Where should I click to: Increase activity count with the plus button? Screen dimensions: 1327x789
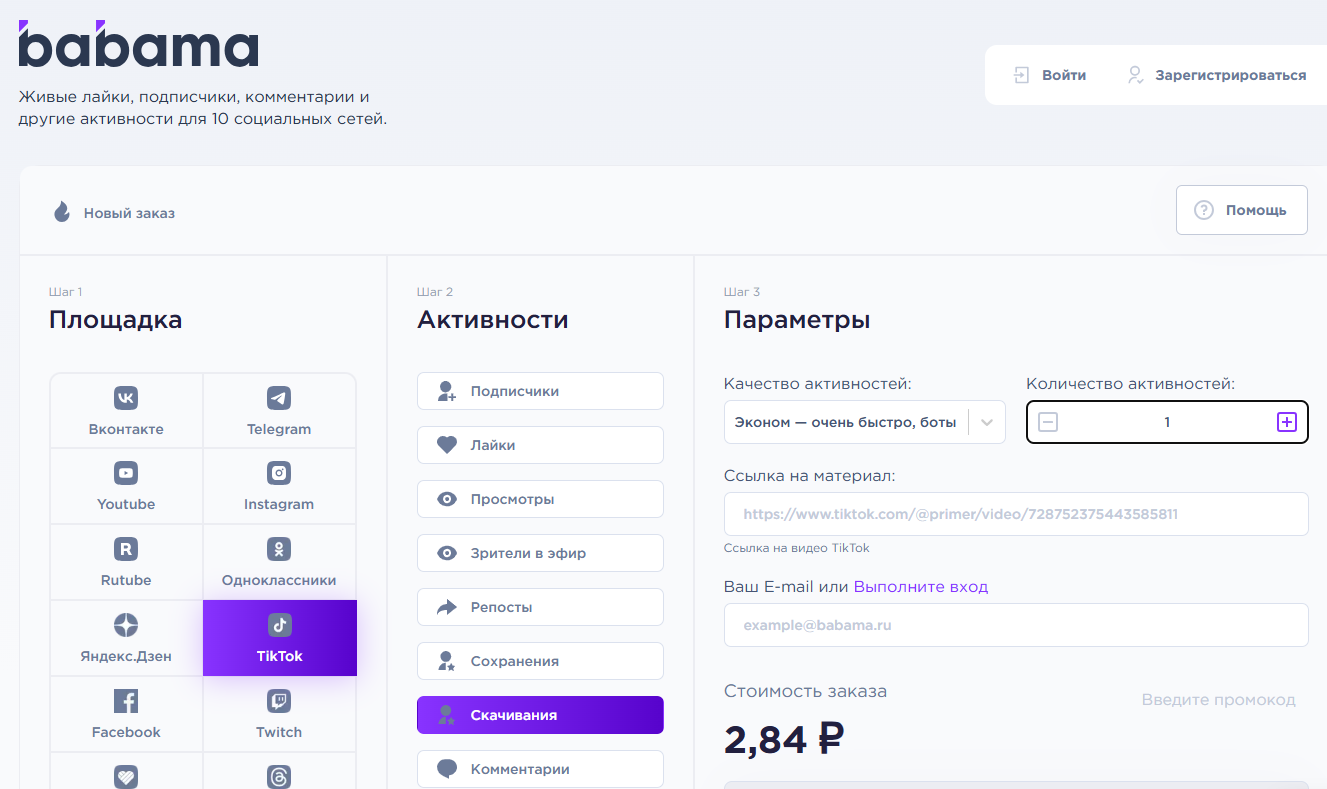point(1287,422)
